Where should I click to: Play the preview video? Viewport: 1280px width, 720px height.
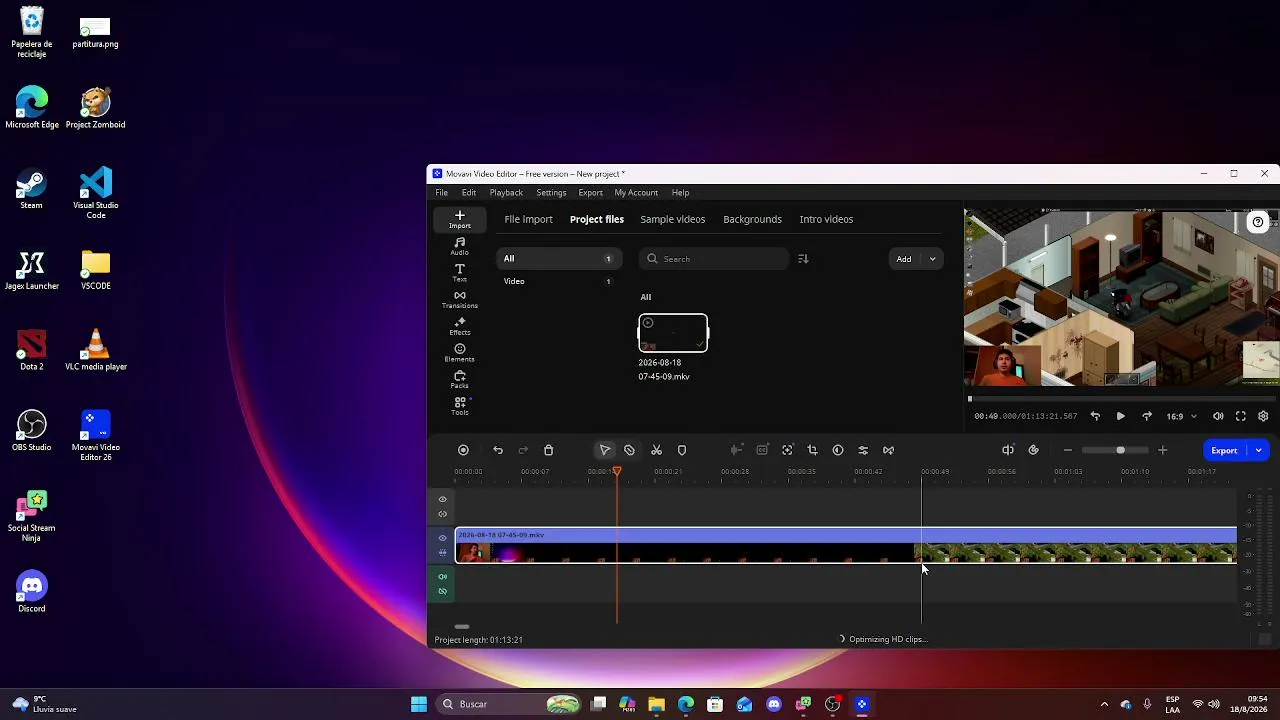[1120, 416]
